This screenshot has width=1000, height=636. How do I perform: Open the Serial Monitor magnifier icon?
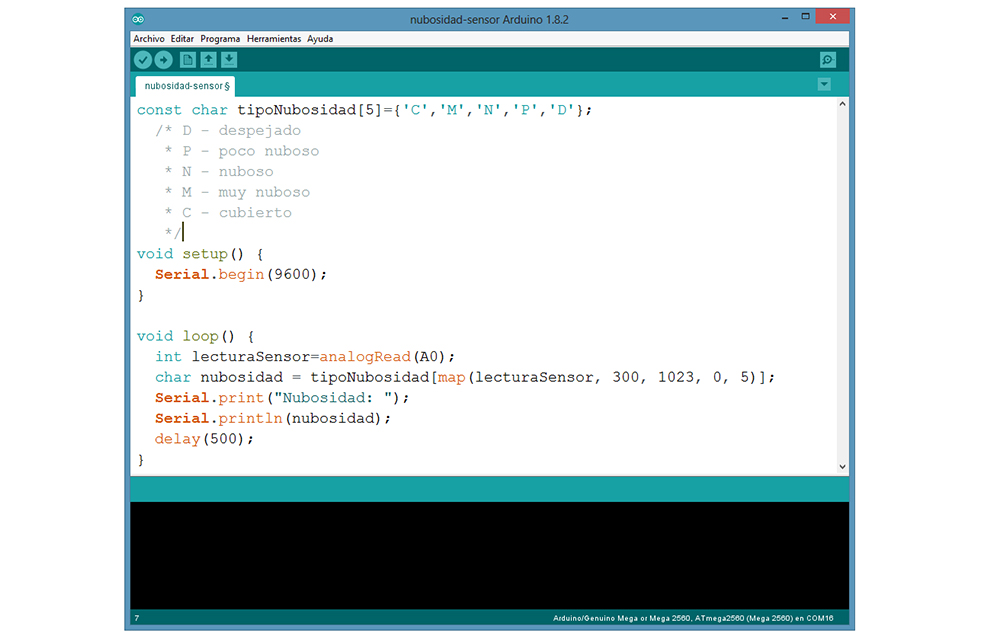click(827, 60)
